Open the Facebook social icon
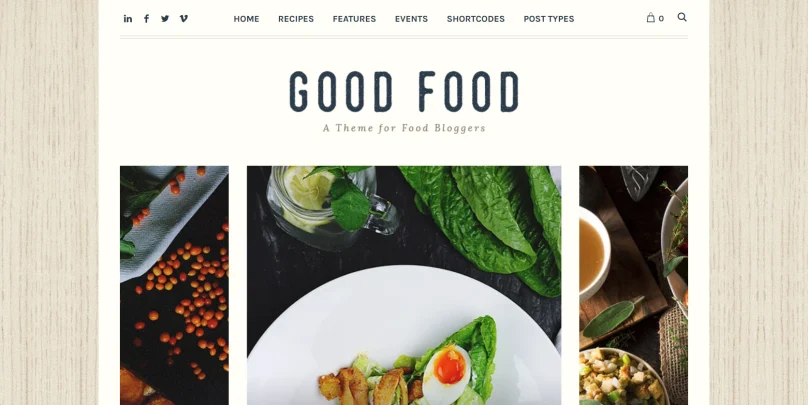 (x=146, y=19)
